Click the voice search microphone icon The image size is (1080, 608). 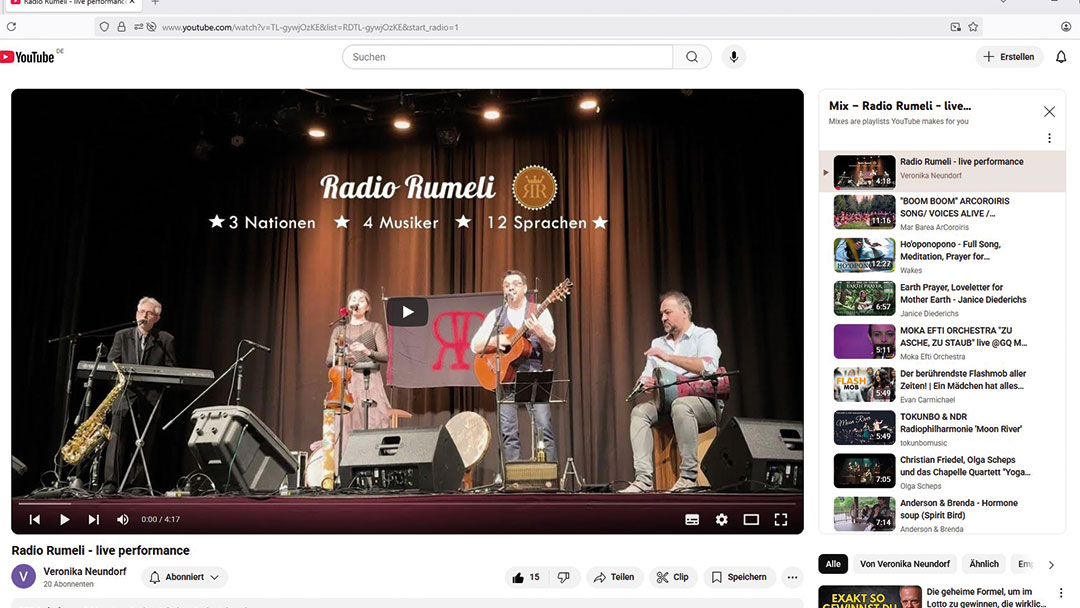tap(734, 57)
